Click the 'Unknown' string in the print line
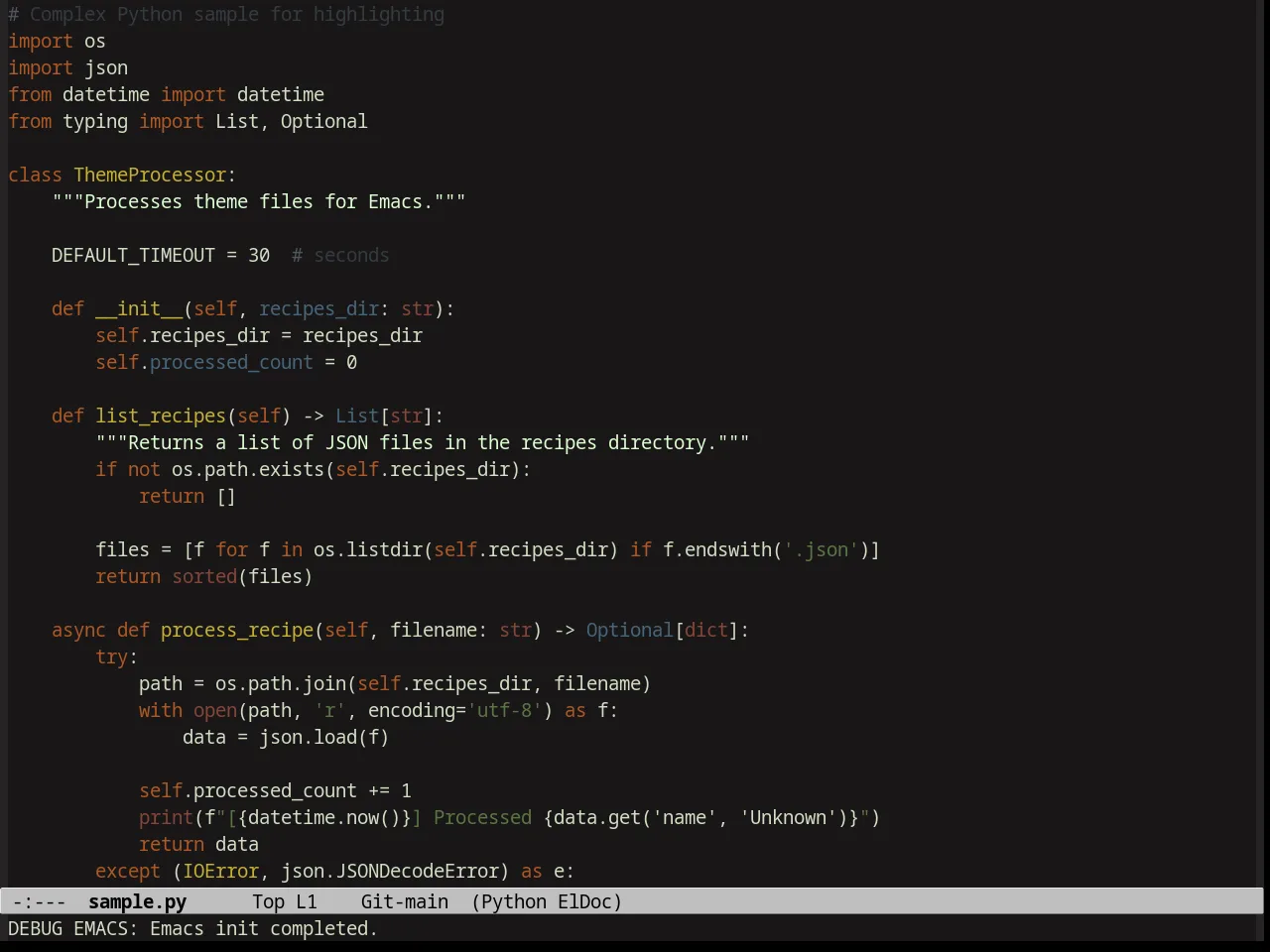Image resolution: width=1270 pixels, height=952 pixels. click(x=789, y=817)
